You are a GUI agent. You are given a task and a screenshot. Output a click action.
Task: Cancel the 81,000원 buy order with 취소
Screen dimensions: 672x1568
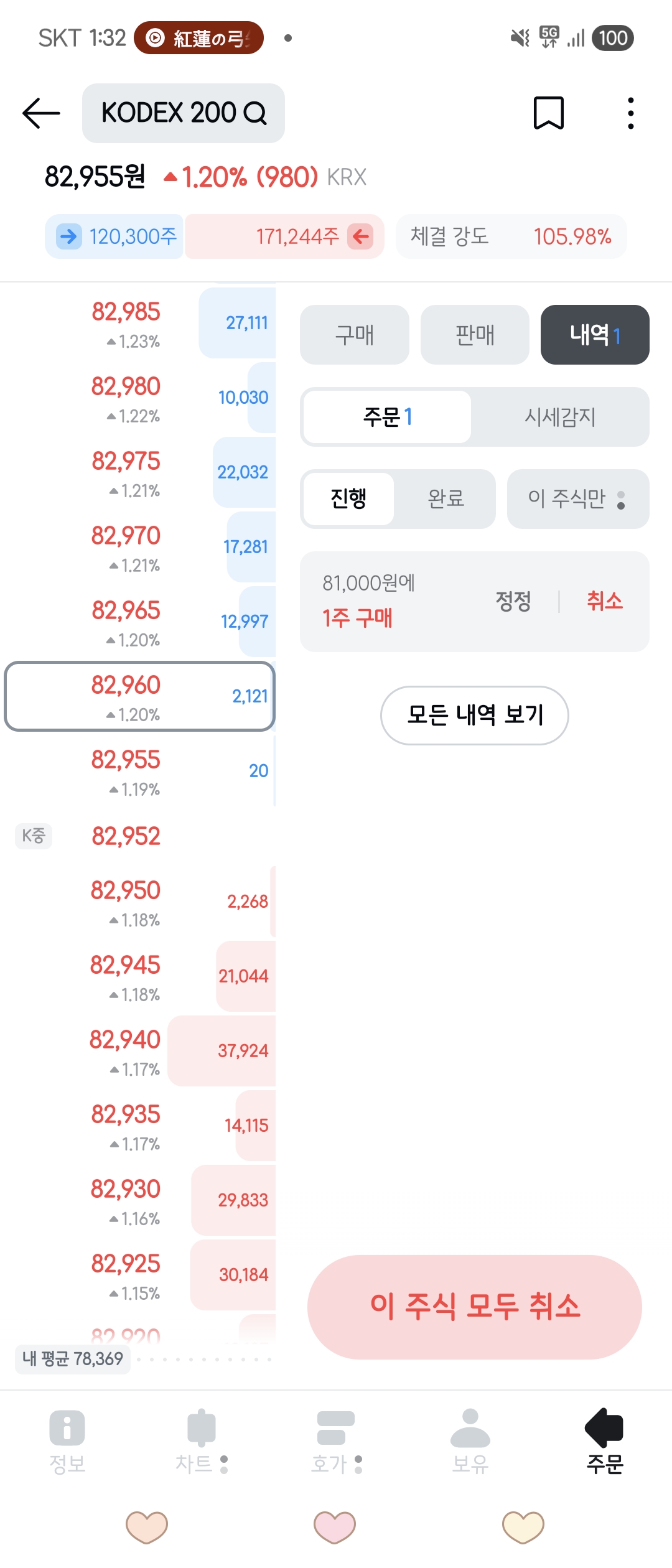pos(604,601)
